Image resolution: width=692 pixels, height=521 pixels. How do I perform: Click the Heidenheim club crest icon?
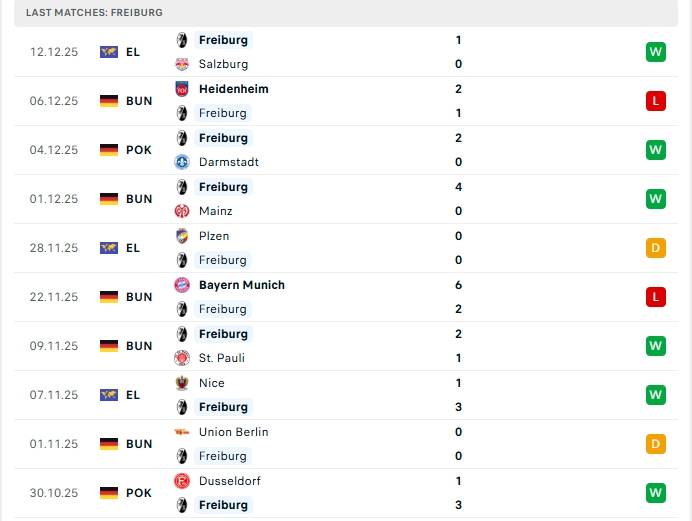pyautogui.click(x=182, y=89)
